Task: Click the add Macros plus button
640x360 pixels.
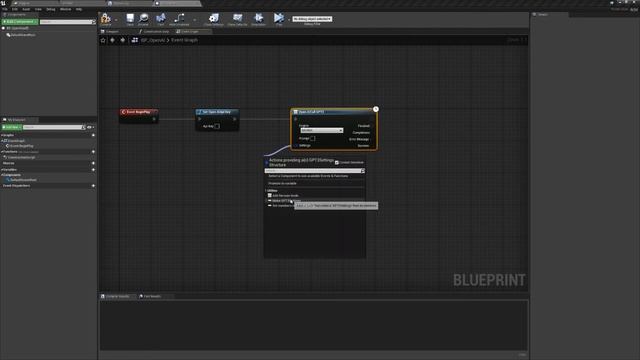Action: pyautogui.click(x=93, y=163)
